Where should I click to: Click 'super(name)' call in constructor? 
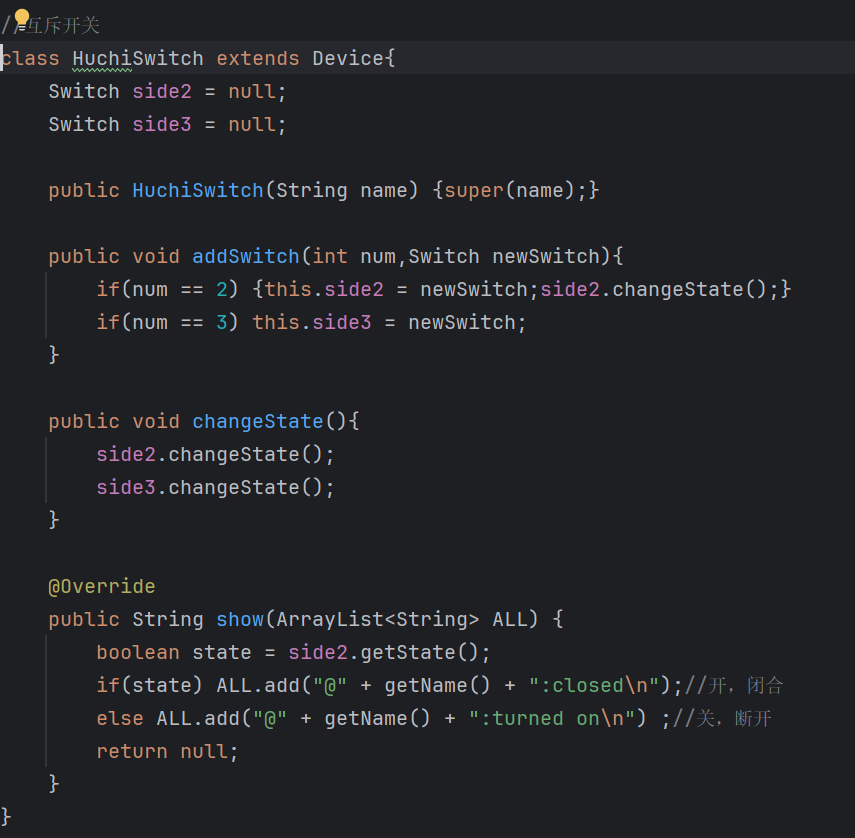tap(509, 190)
